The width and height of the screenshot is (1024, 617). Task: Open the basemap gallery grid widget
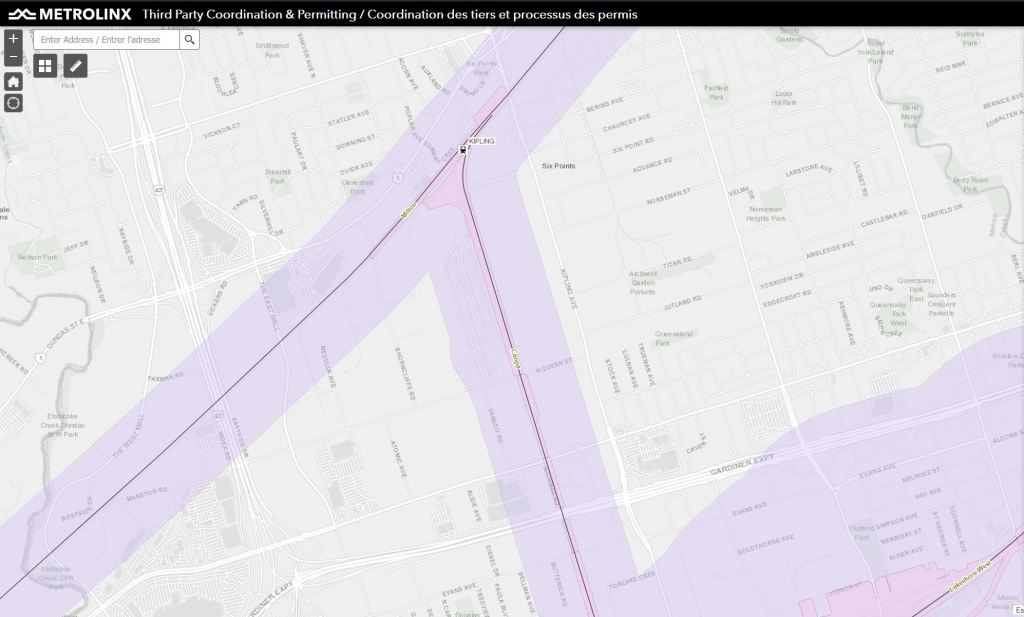[x=45, y=66]
